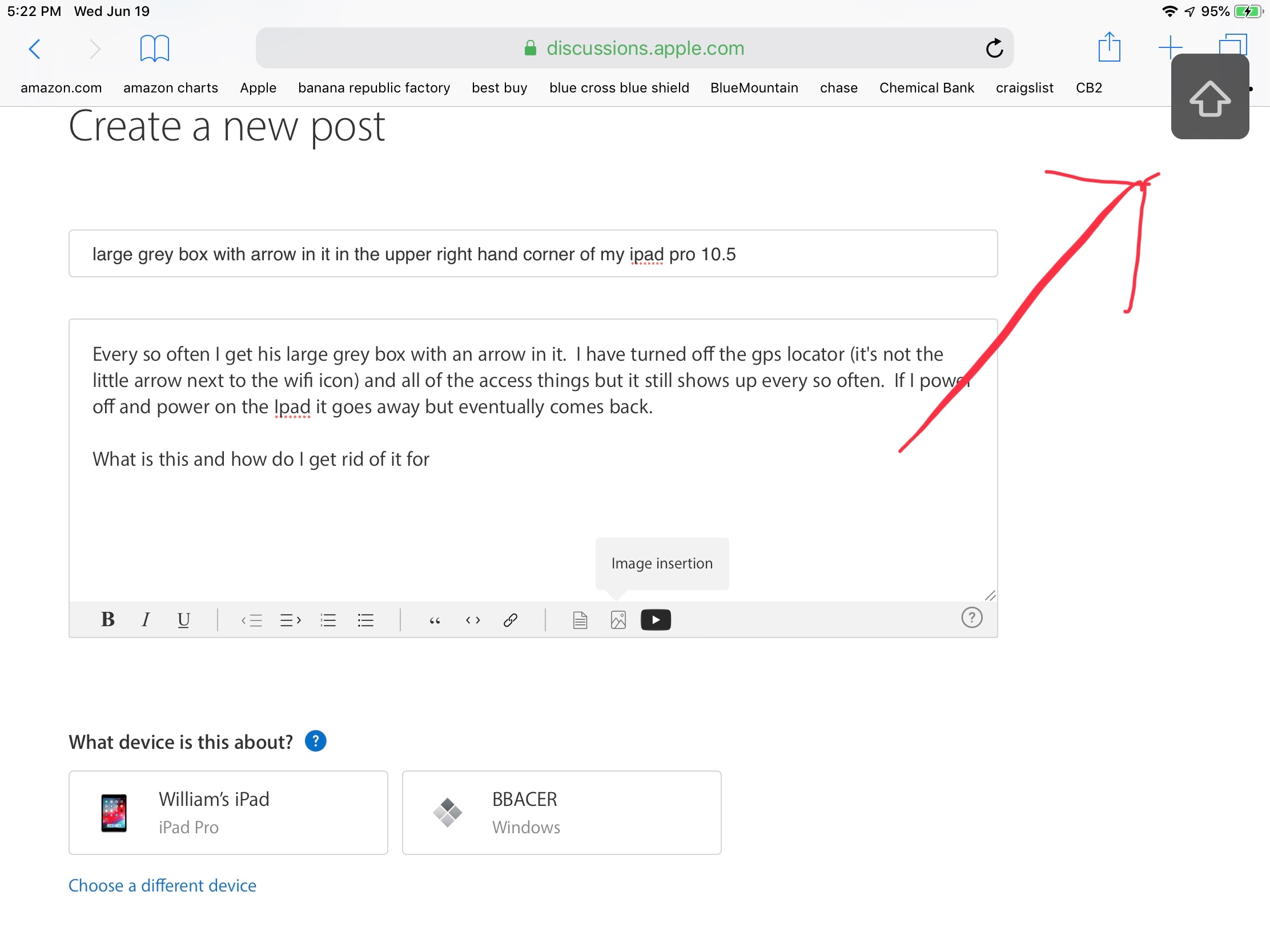Image resolution: width=1270 pixels, height=952 pixels.
Task: Reload the discussions.apple.com page
Action: (x=994, y=48)
